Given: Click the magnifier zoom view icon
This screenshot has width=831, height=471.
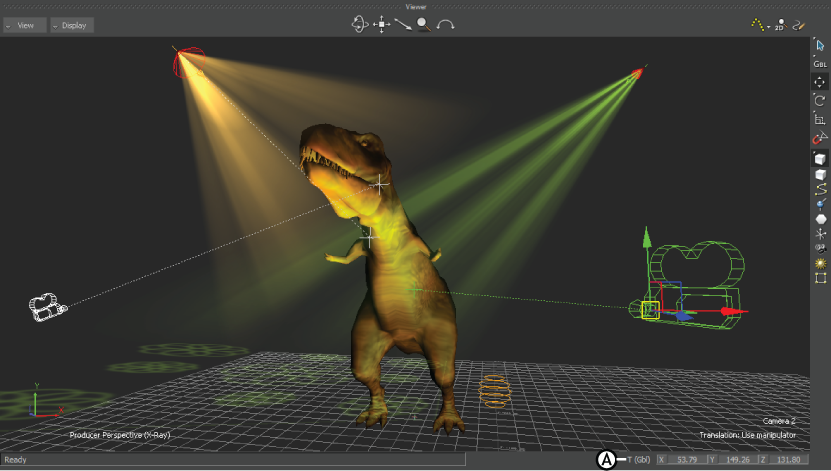Looking at the screenshot, I should 424,24.
